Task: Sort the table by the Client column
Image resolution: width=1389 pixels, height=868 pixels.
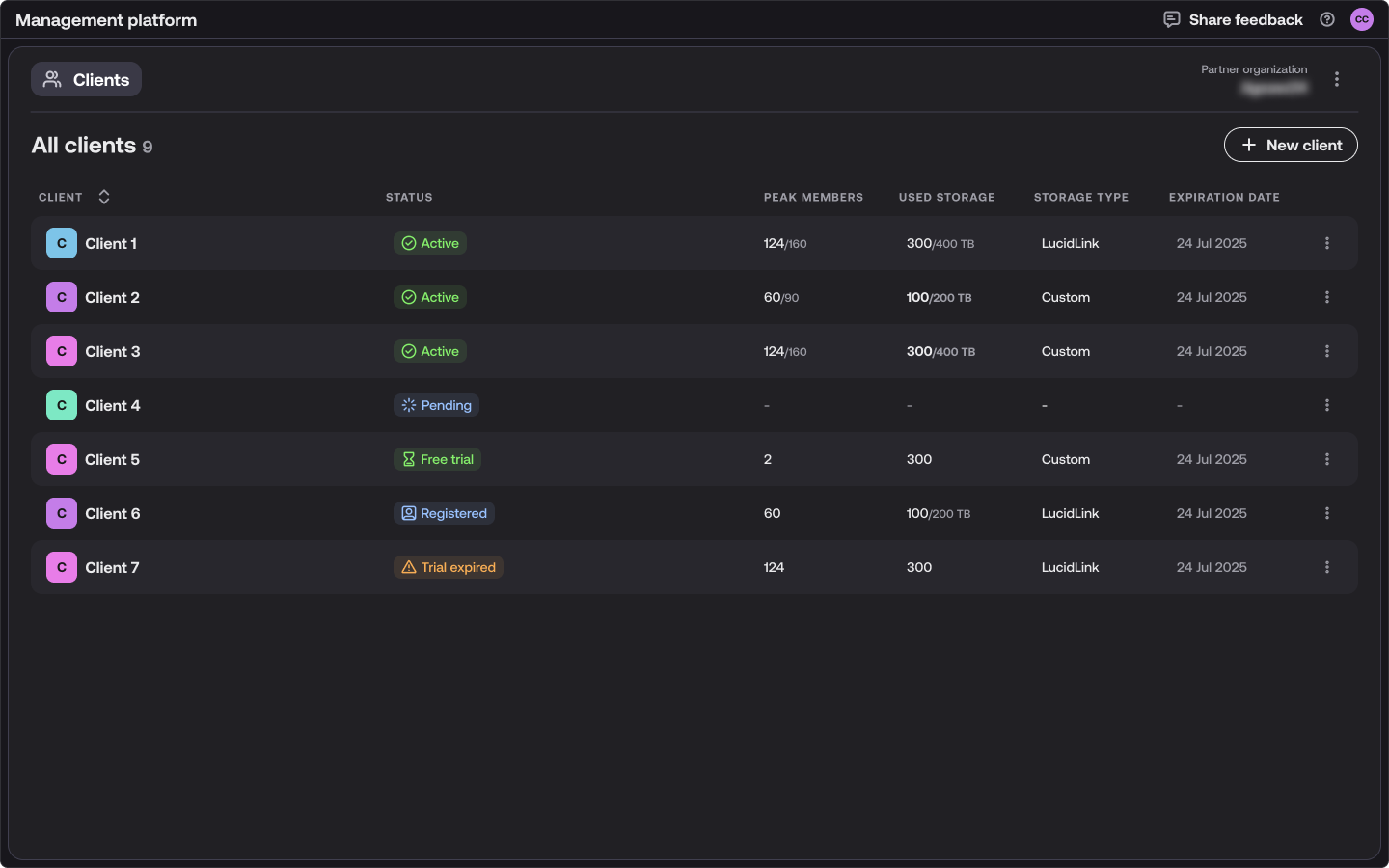Action: 104,197
